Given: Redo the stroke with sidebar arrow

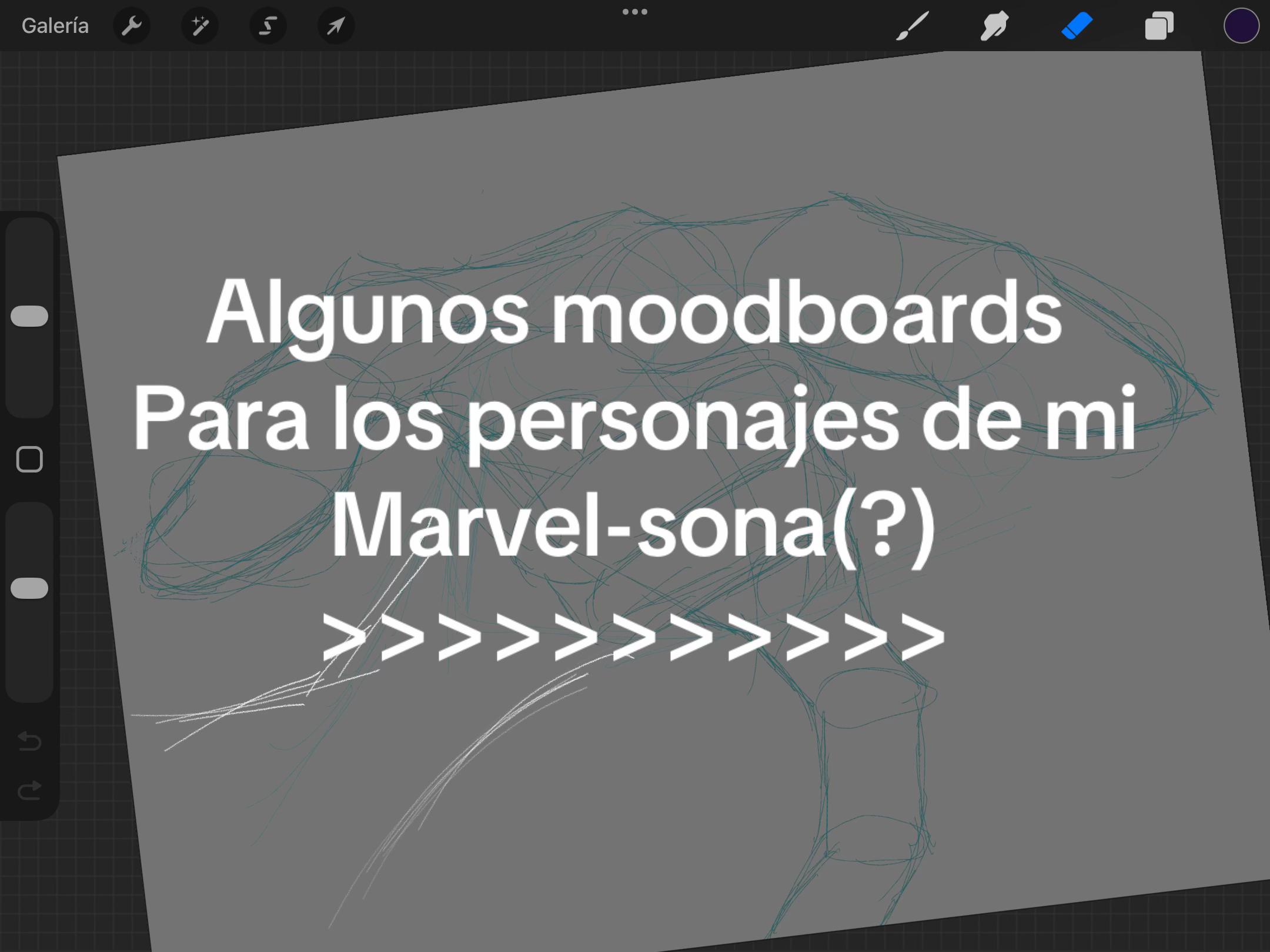Looking at the screenshot, I should tap(29, 790).
